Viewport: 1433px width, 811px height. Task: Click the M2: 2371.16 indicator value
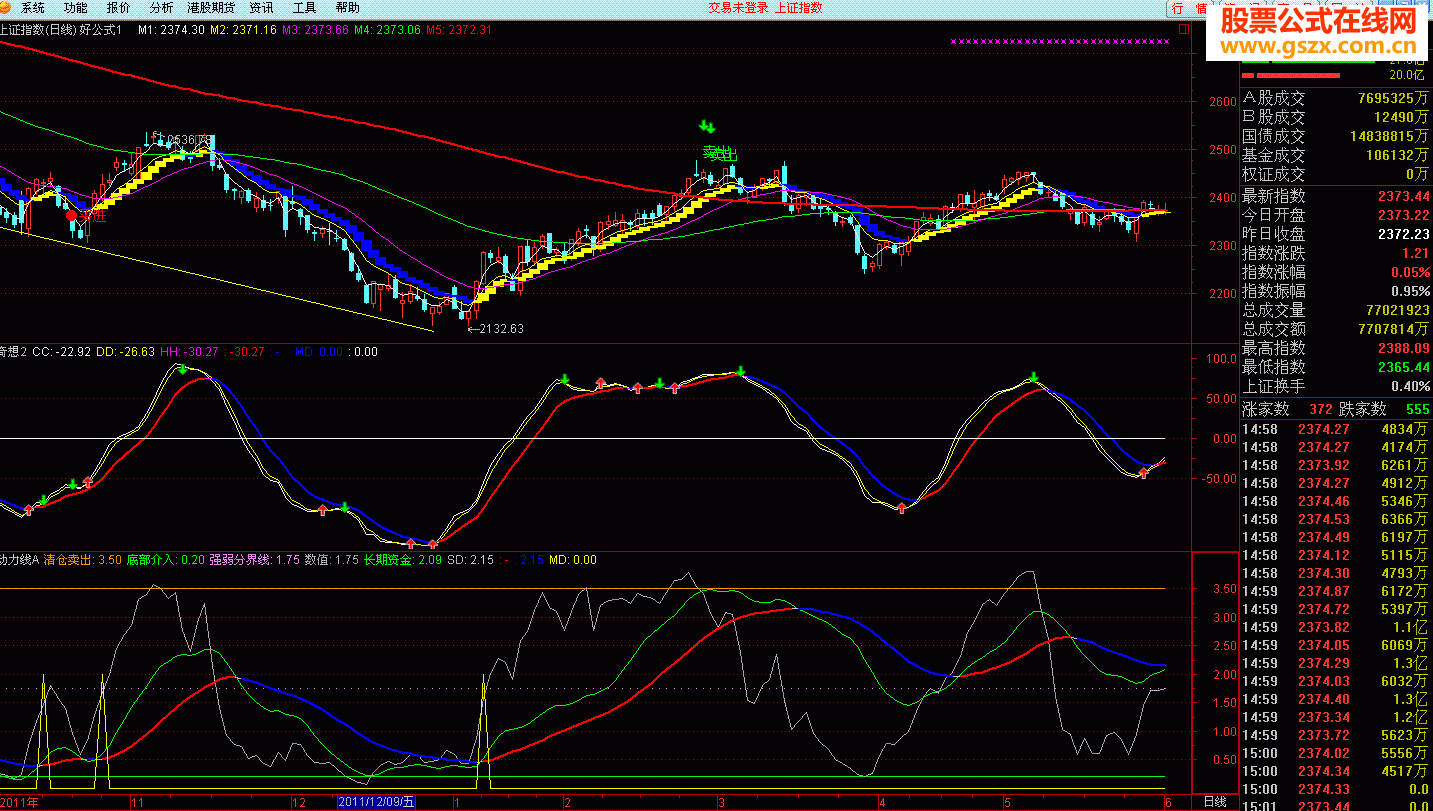[243, 30]
